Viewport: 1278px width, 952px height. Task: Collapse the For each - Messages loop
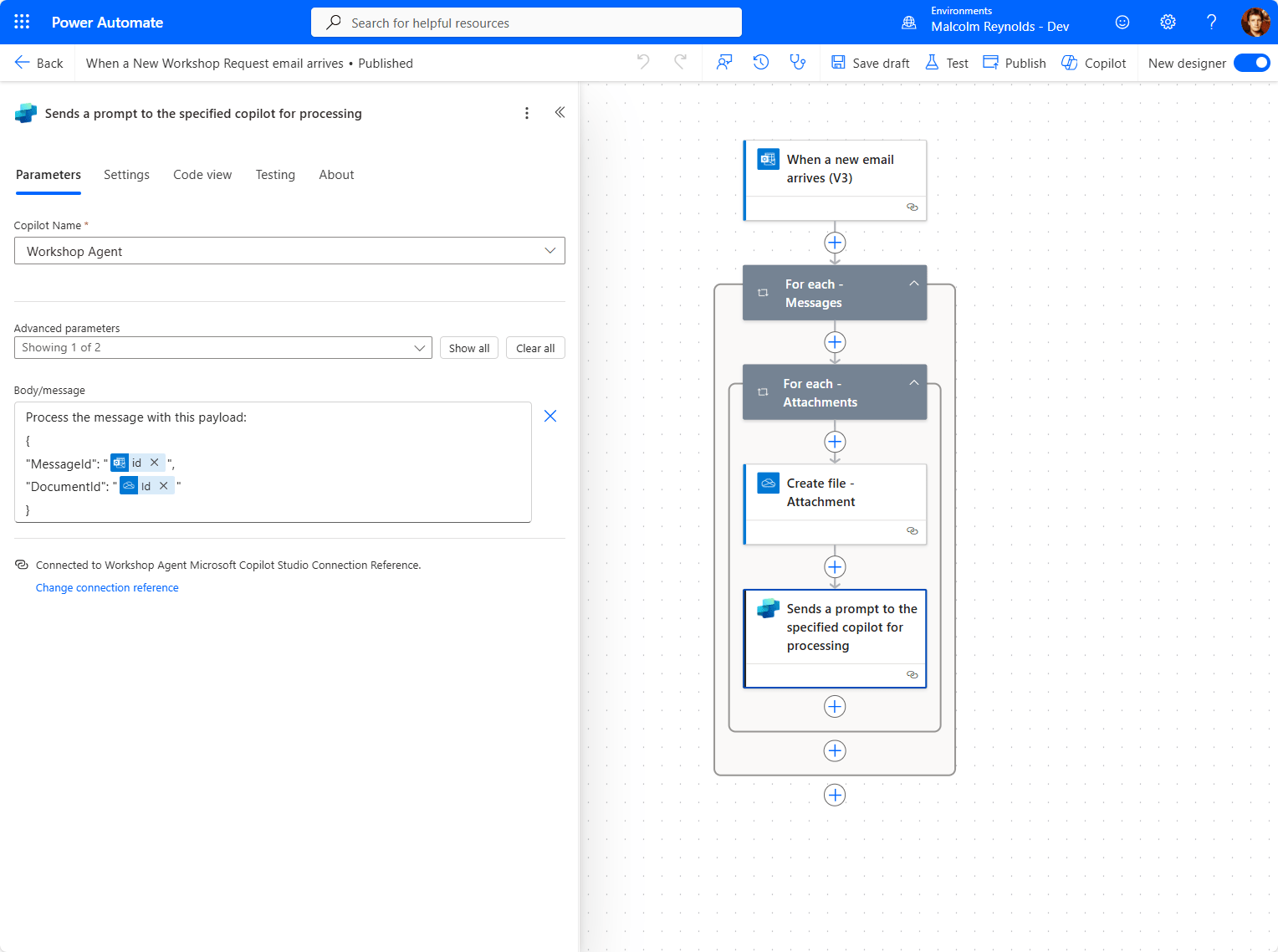coord(914,284)
